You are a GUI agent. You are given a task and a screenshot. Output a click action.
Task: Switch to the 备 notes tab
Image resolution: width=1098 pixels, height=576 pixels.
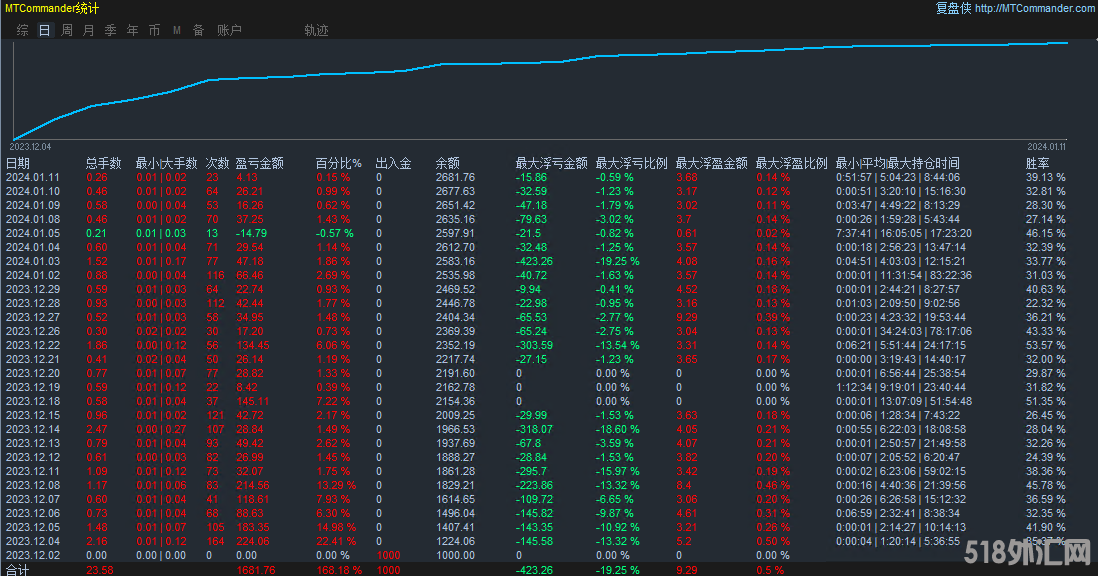tap(198, 30)
